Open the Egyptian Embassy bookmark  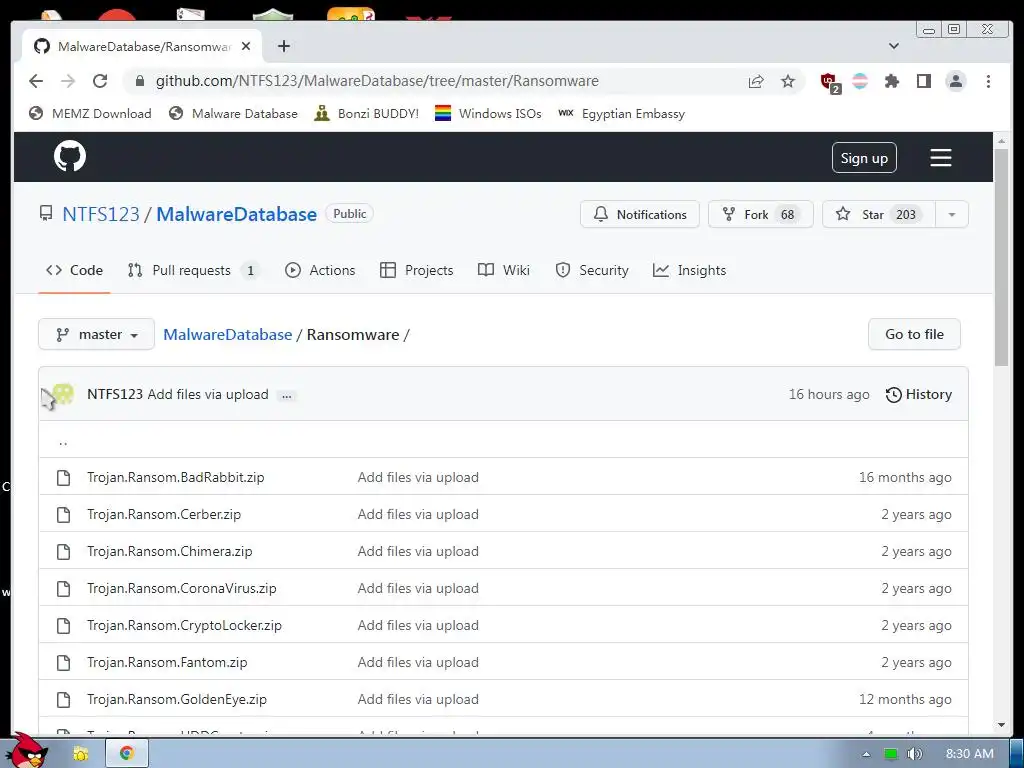click(621, 114)
